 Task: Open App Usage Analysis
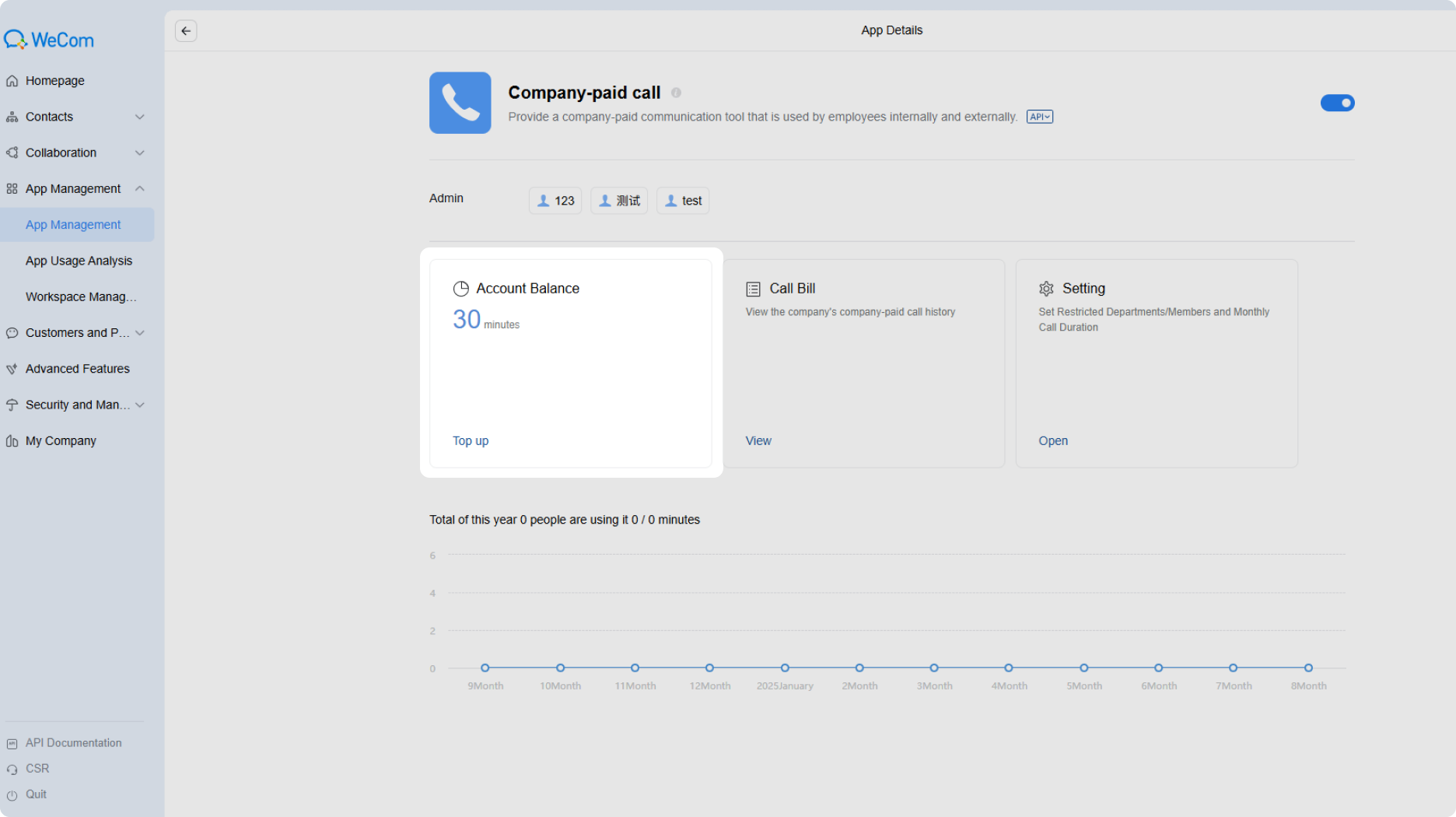click(x=79, y=261)
